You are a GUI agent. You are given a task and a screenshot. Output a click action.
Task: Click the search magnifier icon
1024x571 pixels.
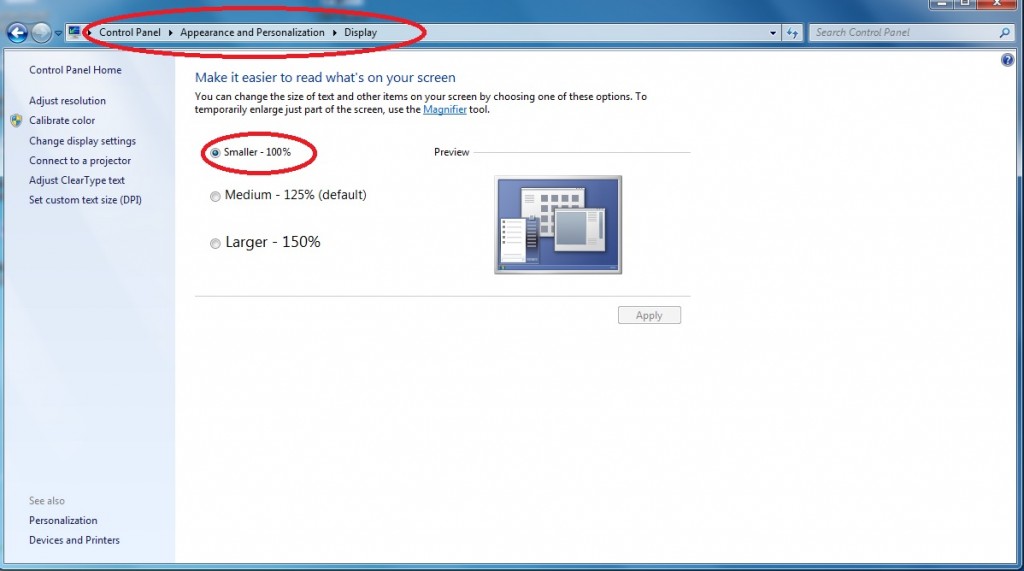pos(1004,33)
